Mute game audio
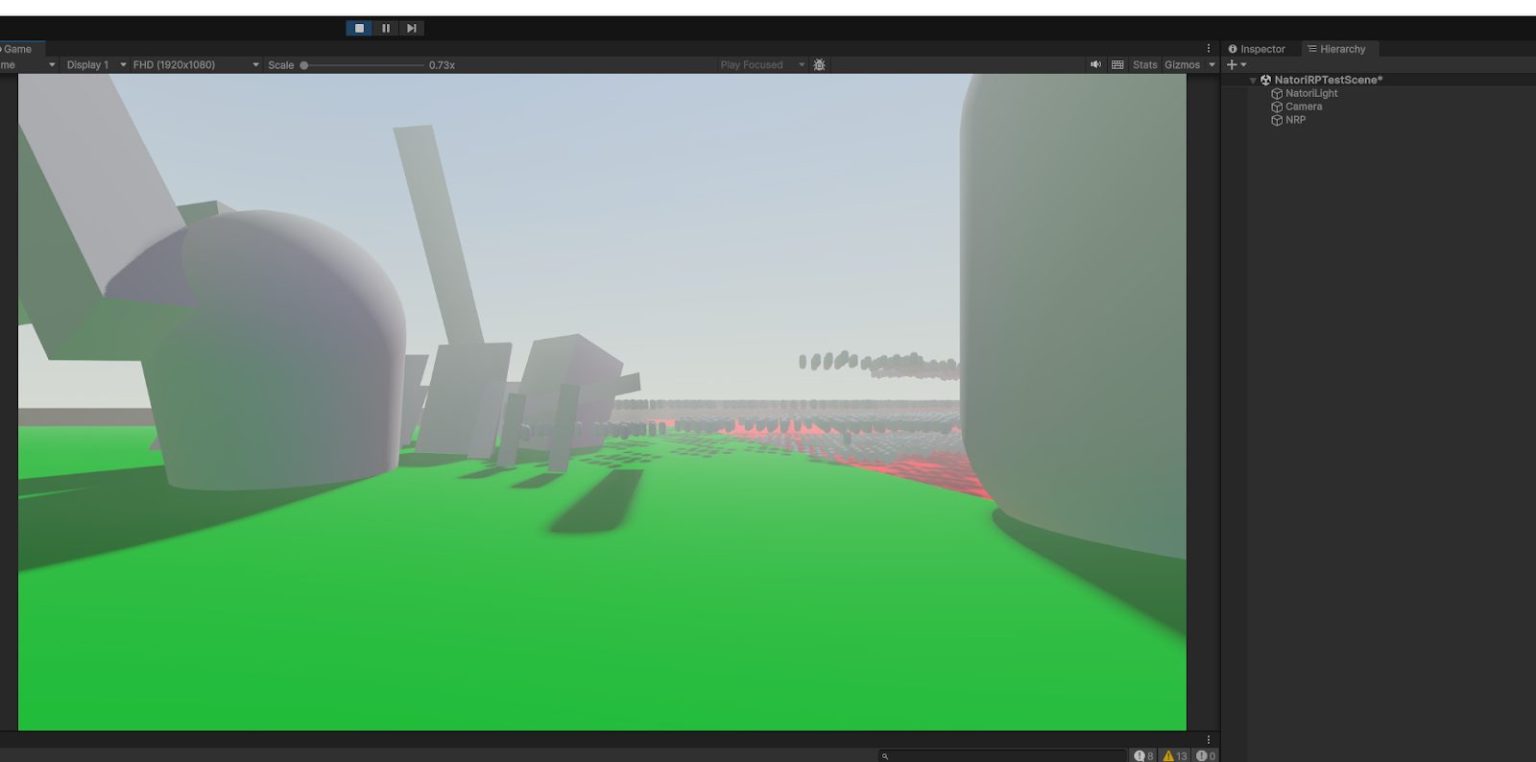This screenshot has width=1536, height=762. pyautogui.click(x=1095, y=64)
